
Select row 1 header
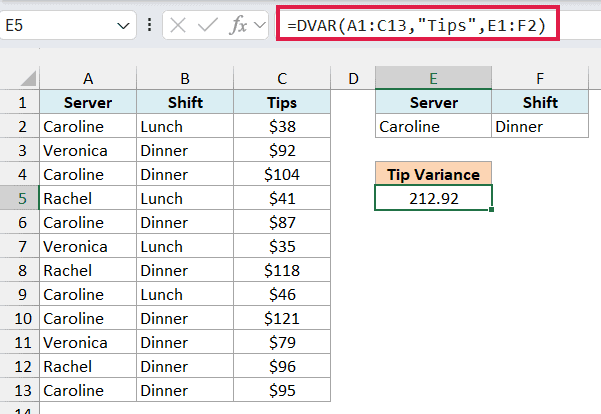point(20,102)
